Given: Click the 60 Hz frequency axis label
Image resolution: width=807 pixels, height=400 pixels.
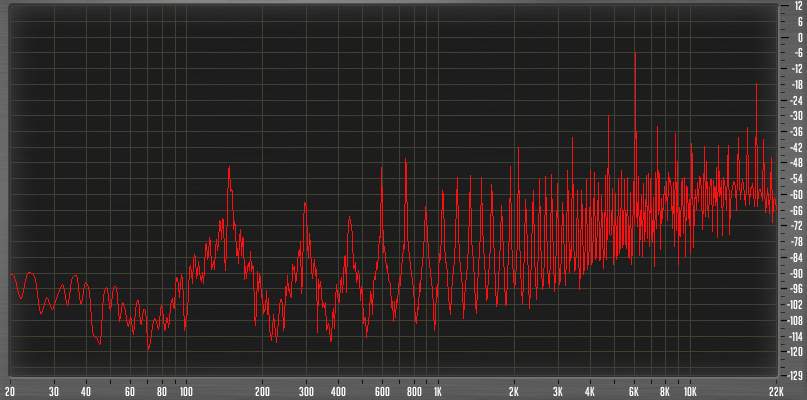Looking at the screenshot, I should (x=130, y=391).
